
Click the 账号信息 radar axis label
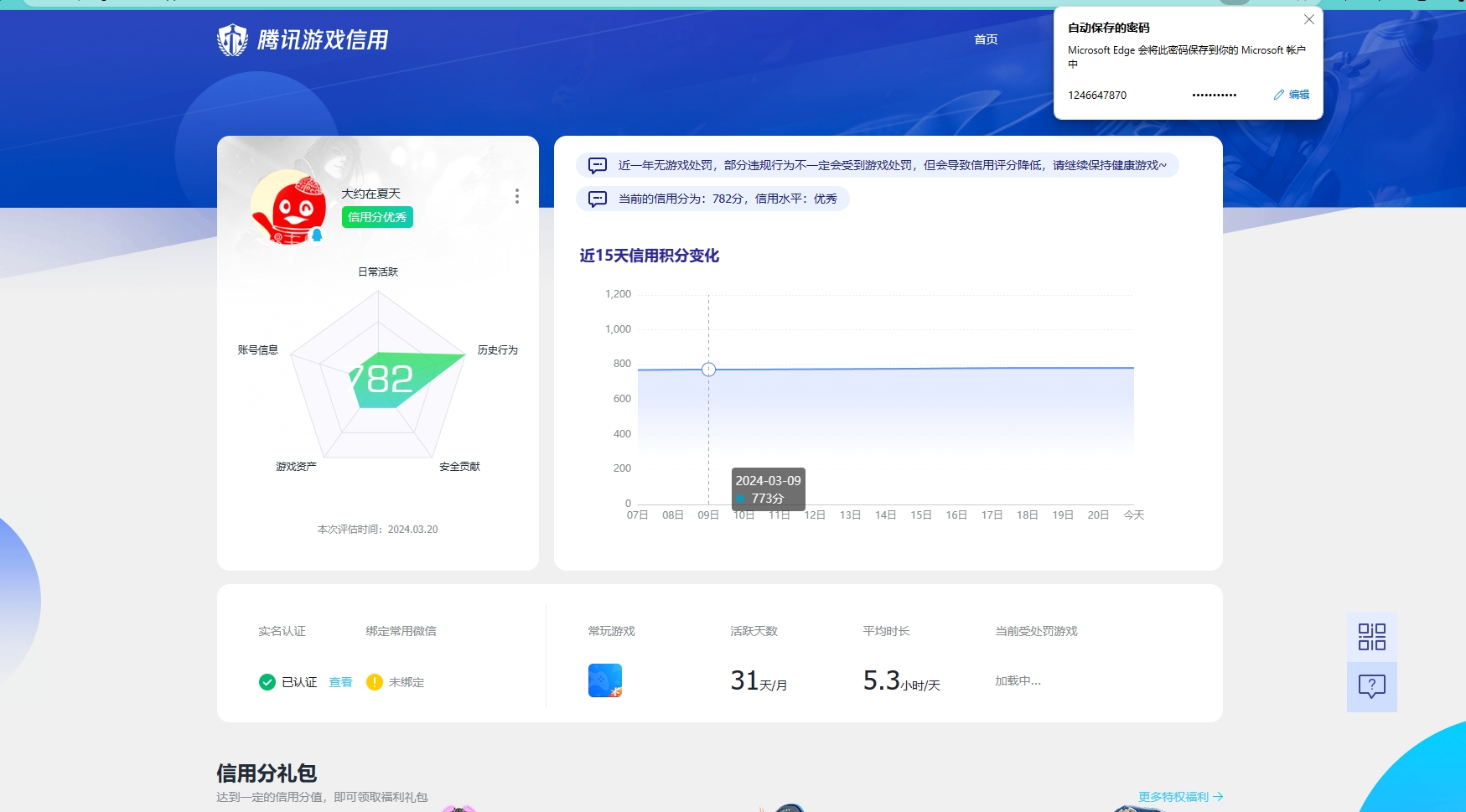tap(258, 350)
